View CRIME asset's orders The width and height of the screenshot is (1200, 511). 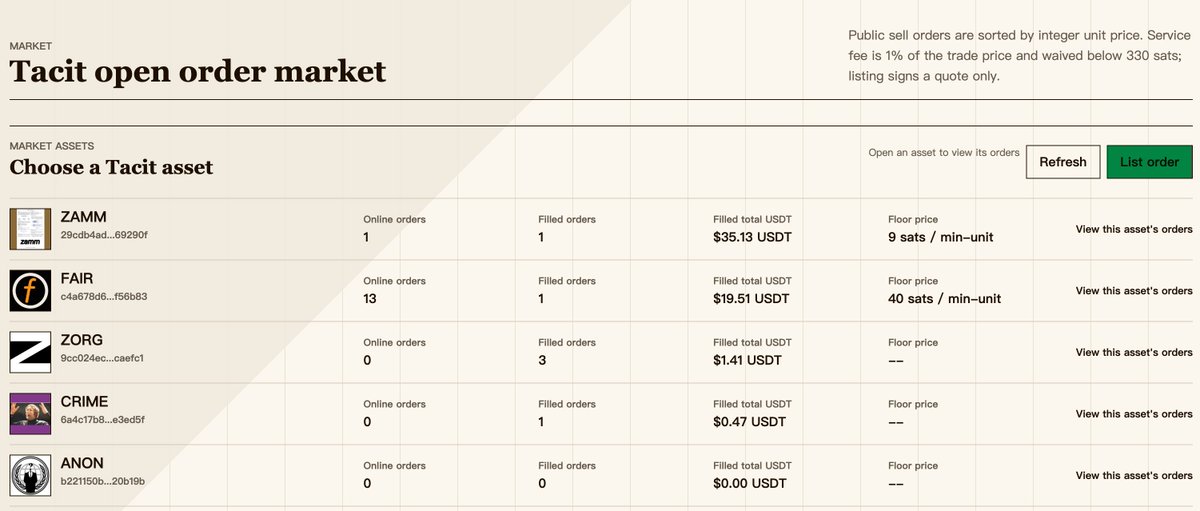tap(1134, 414)
